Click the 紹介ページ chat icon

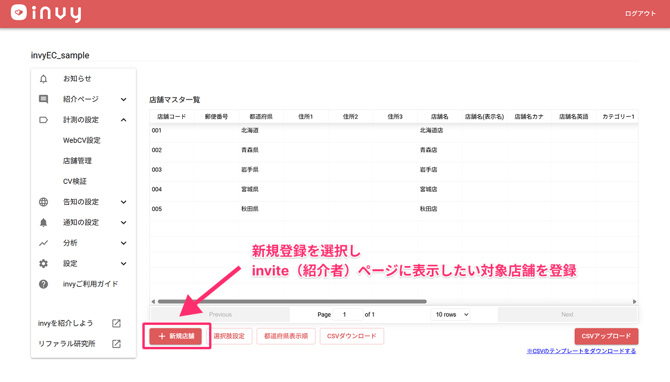43,99
